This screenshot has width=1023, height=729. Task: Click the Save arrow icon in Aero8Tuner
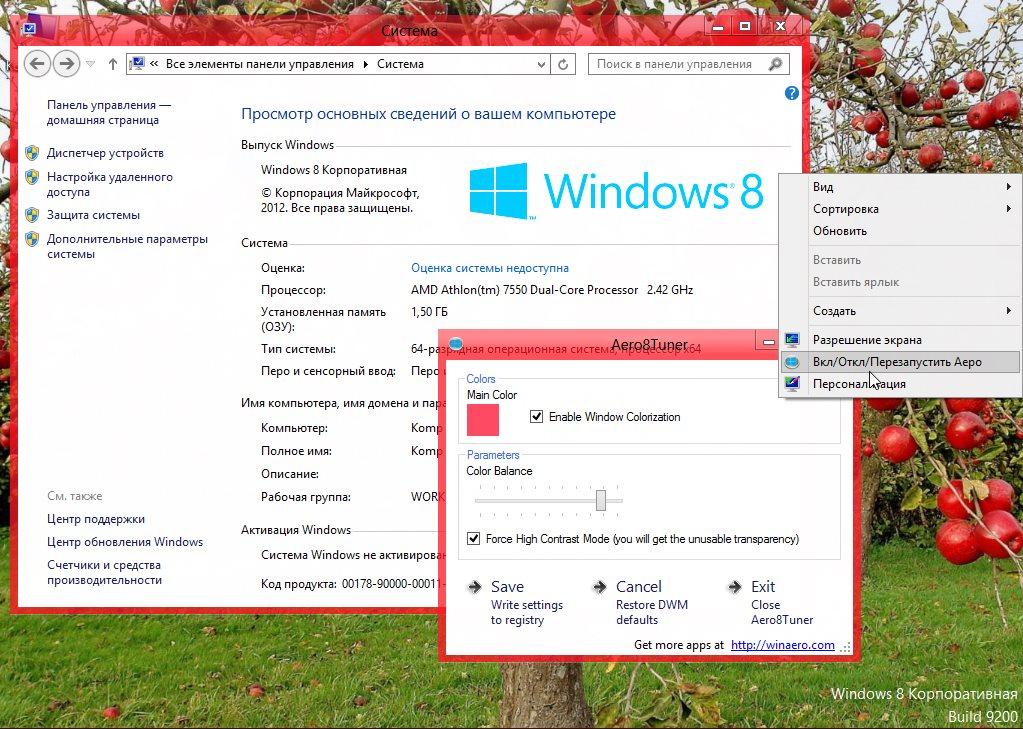pyautogui.click(x=474, y=587)
